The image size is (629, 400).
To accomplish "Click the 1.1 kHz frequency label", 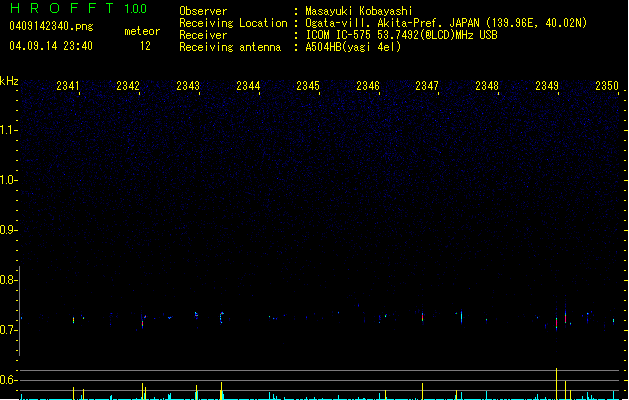I will point(8,130).
